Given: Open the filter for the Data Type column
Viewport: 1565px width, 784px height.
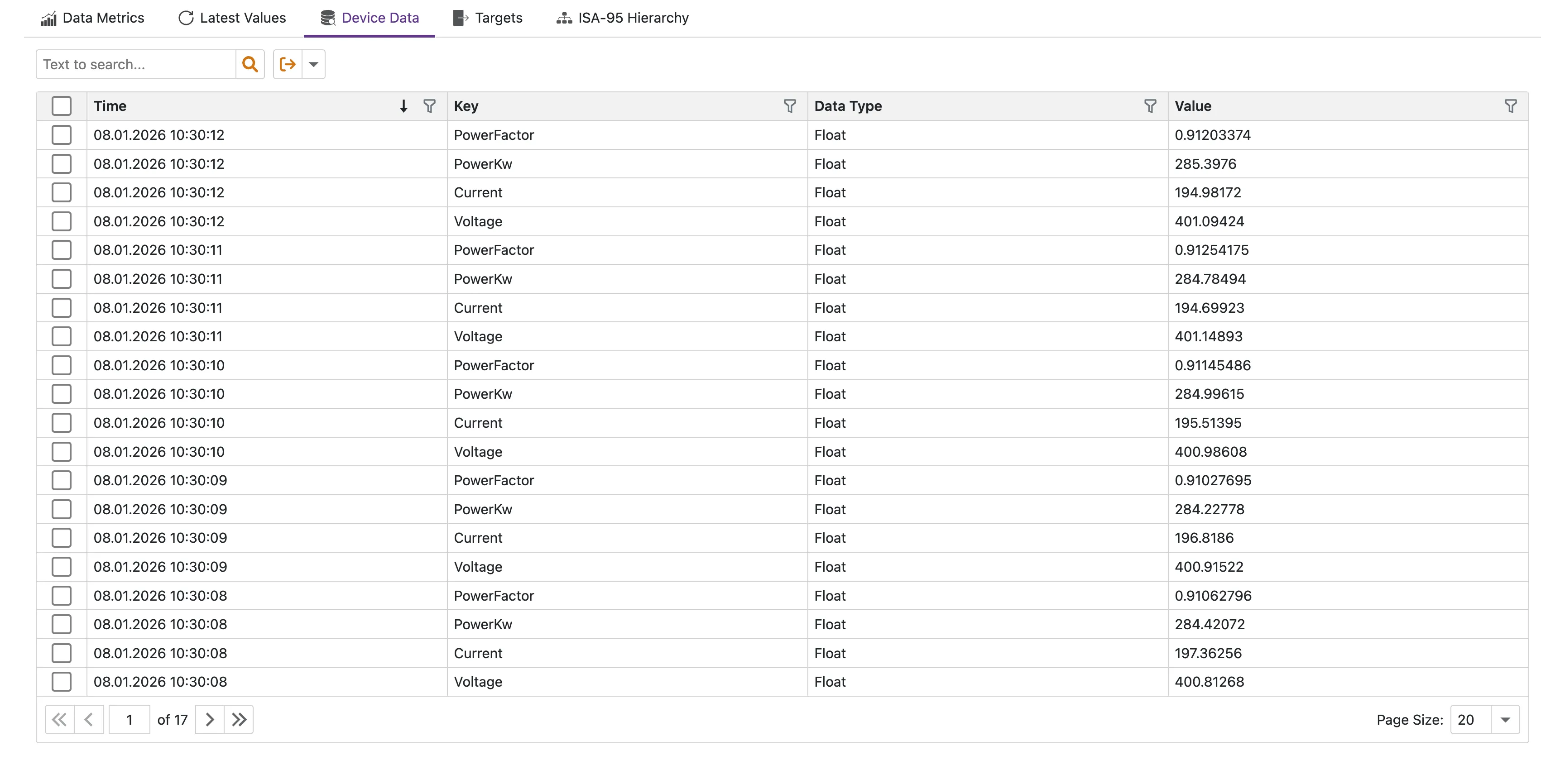Looking at the screenshot, I should tap(1150, 106).
